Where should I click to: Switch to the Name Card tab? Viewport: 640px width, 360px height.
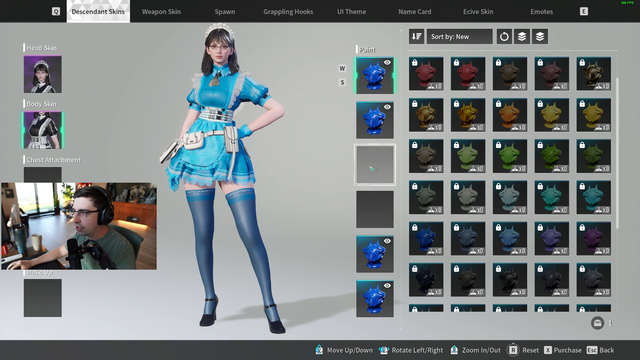pyautogui.click(x=415, y=11)
